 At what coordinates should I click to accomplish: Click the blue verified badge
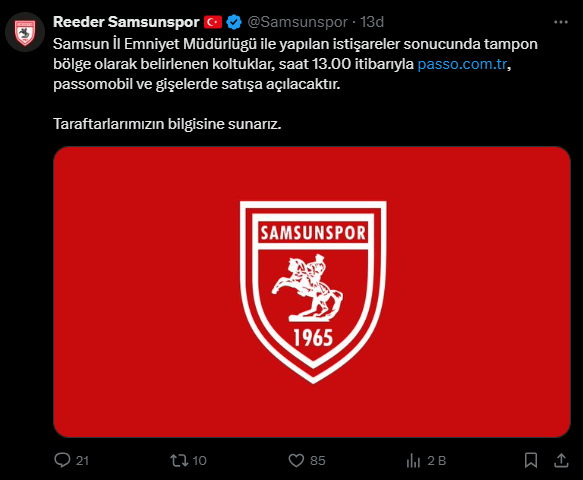point(234,22)
